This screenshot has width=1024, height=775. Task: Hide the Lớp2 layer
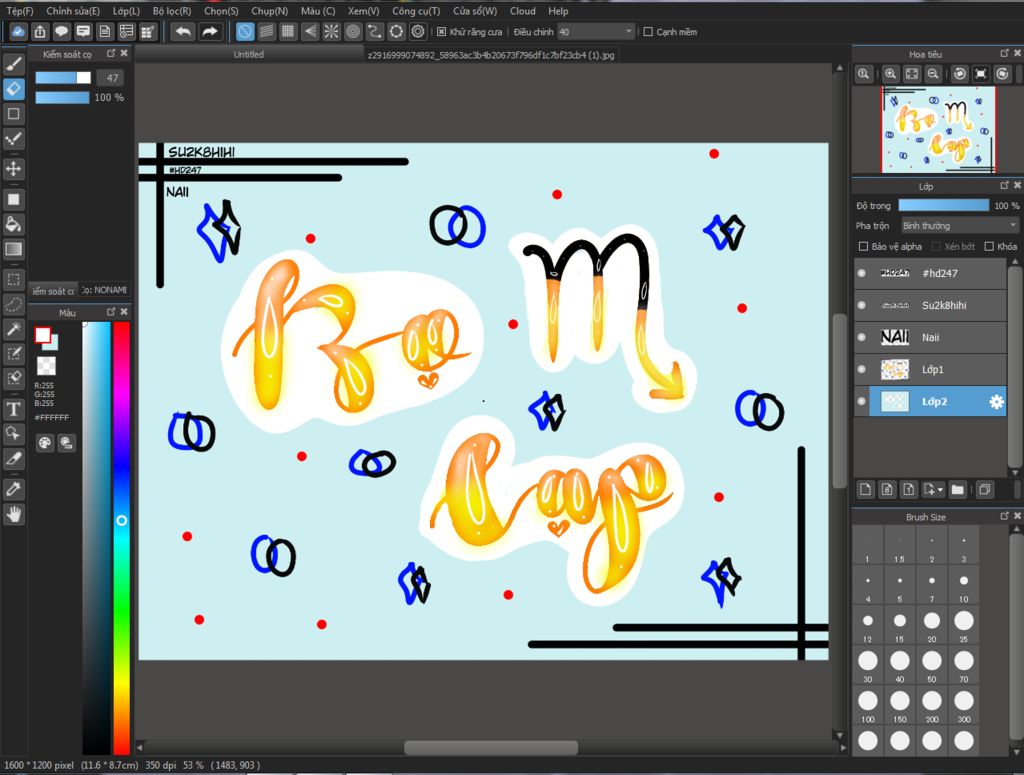[x=861, y=401]
